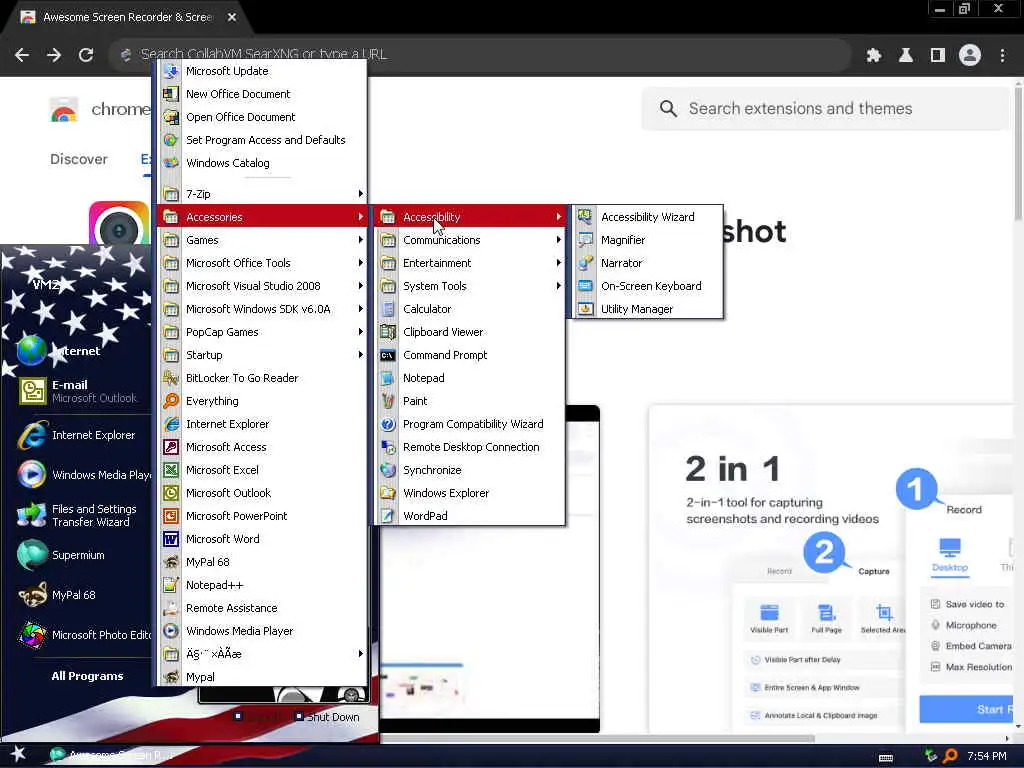Click the Remote Desktop Connection icon
The image size is (1024, 768).
388,447
